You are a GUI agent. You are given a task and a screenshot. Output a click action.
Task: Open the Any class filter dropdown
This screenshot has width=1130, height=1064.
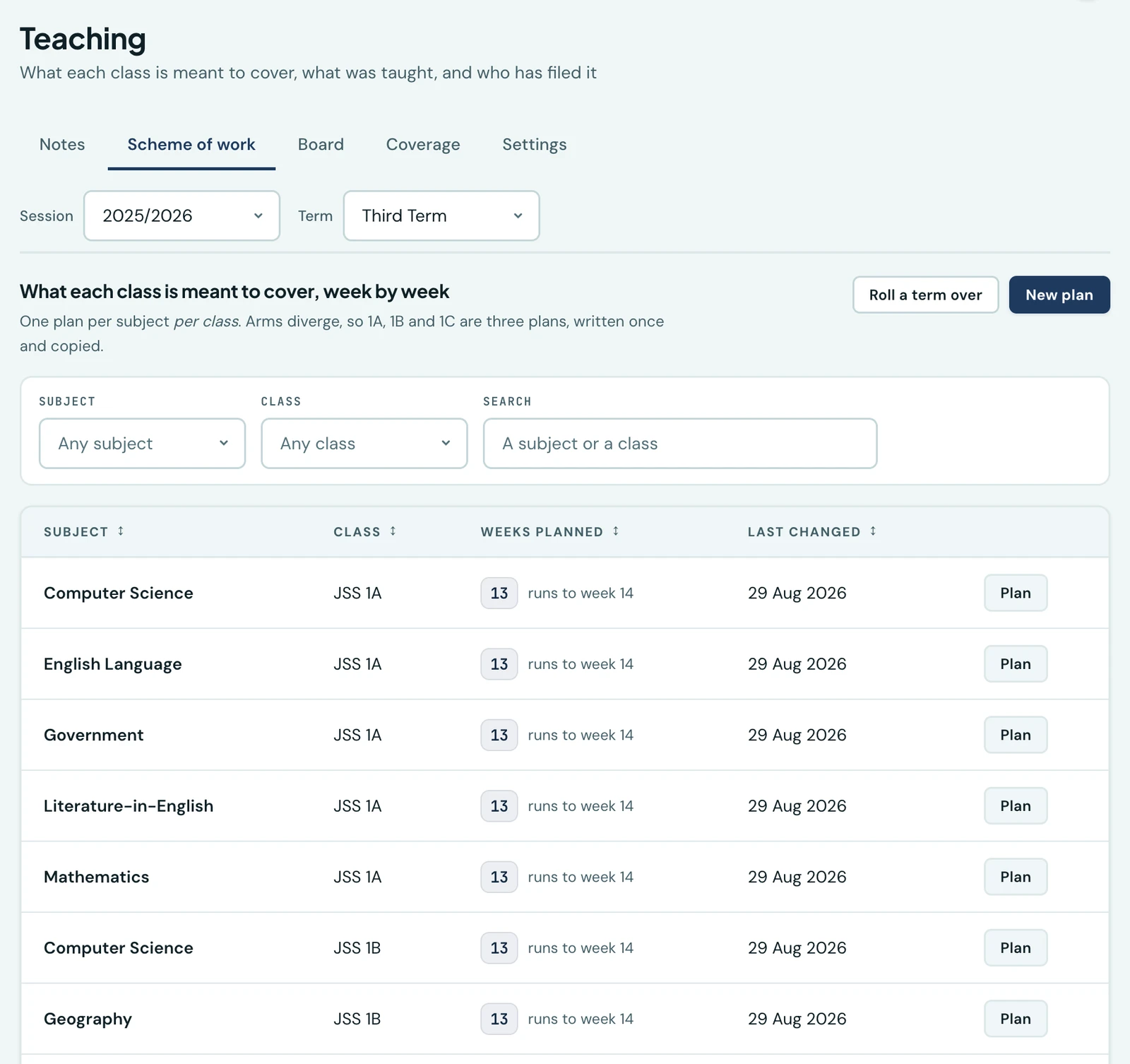[x=364, y=444]
